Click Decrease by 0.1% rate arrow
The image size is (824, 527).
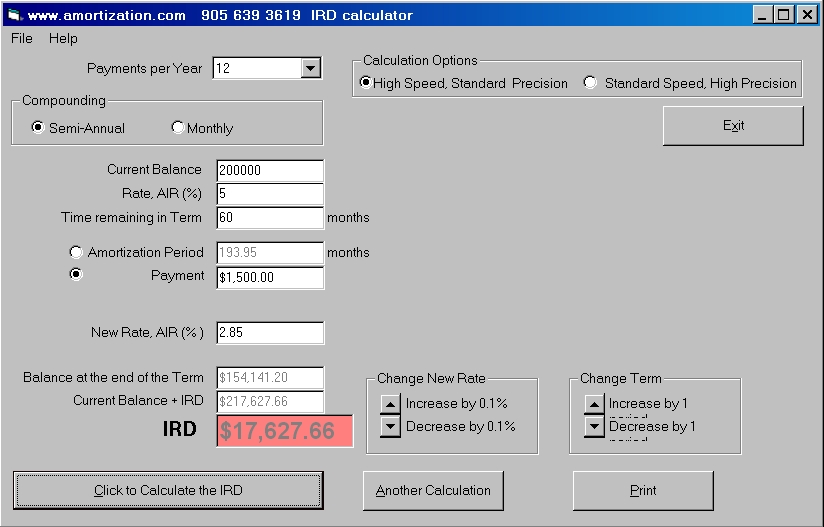tap(390, 426)
